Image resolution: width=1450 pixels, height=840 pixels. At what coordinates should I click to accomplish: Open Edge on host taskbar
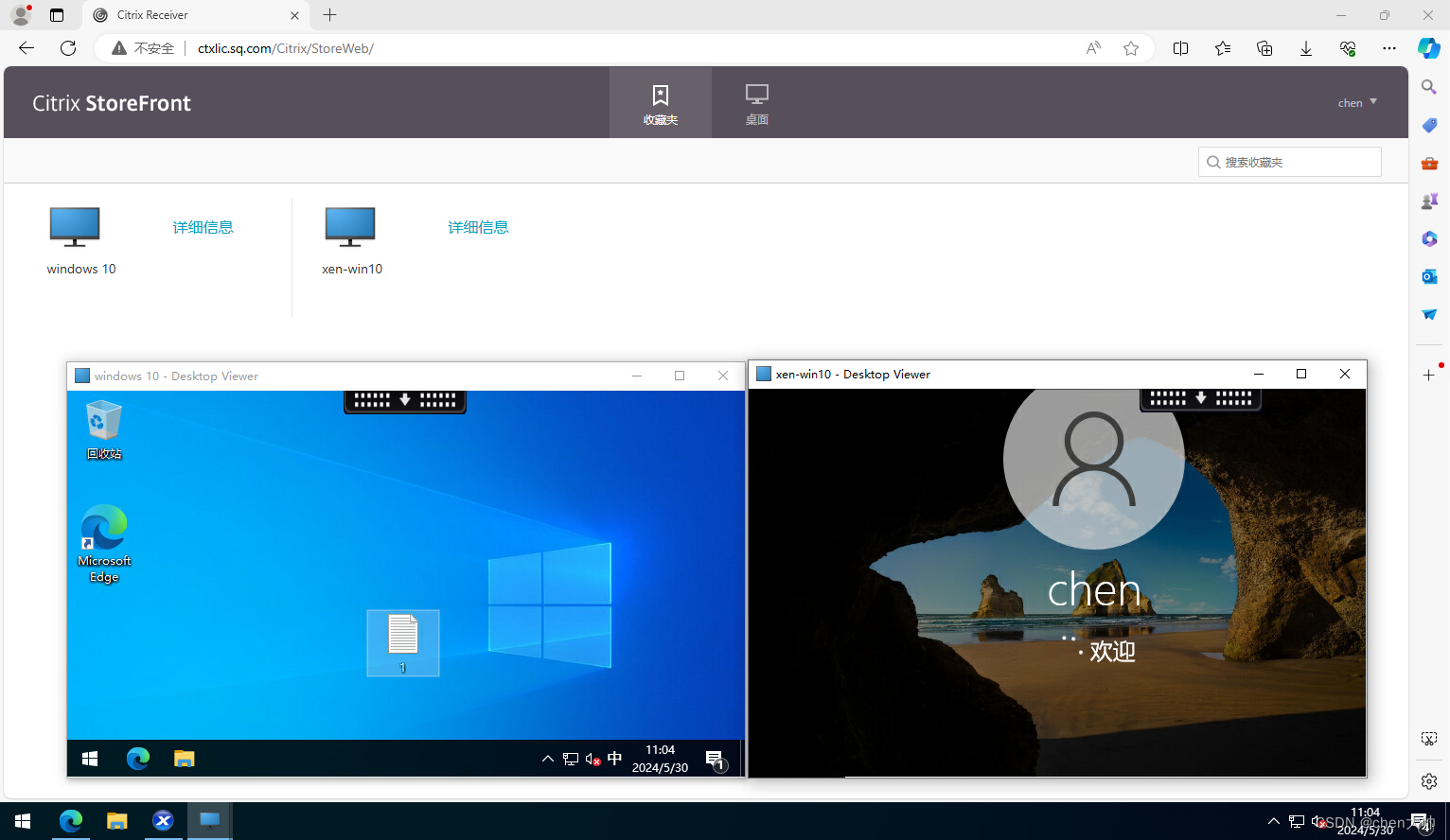pyautogui.click(x=71, y=821)
